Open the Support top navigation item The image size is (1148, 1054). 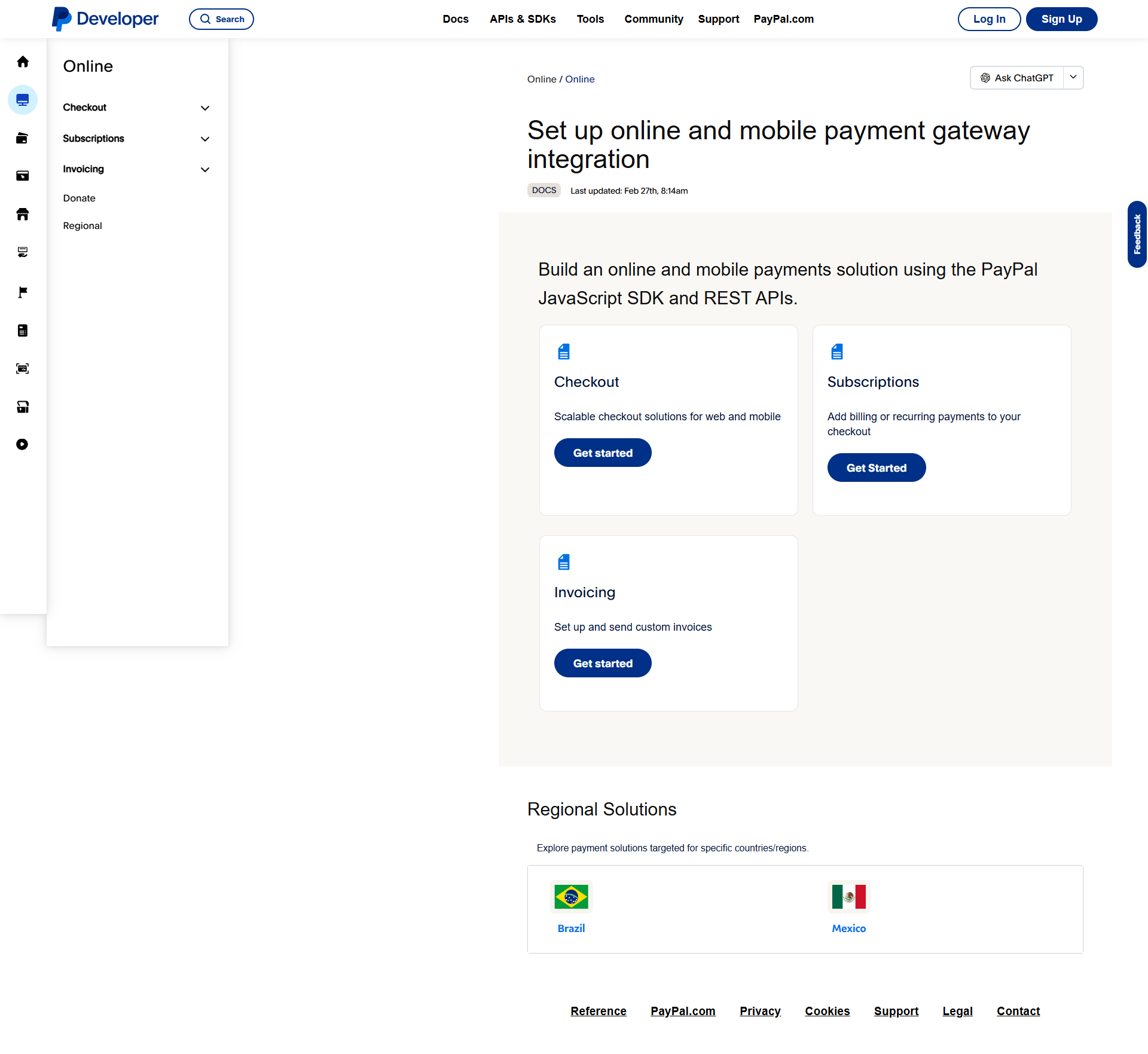point(719,19)
